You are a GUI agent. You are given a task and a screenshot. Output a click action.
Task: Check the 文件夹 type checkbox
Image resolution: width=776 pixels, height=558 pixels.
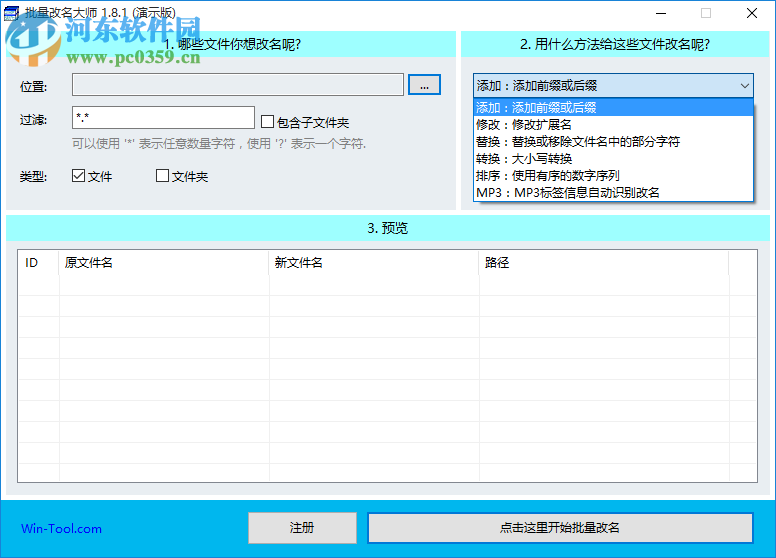(x=162, y=176)
